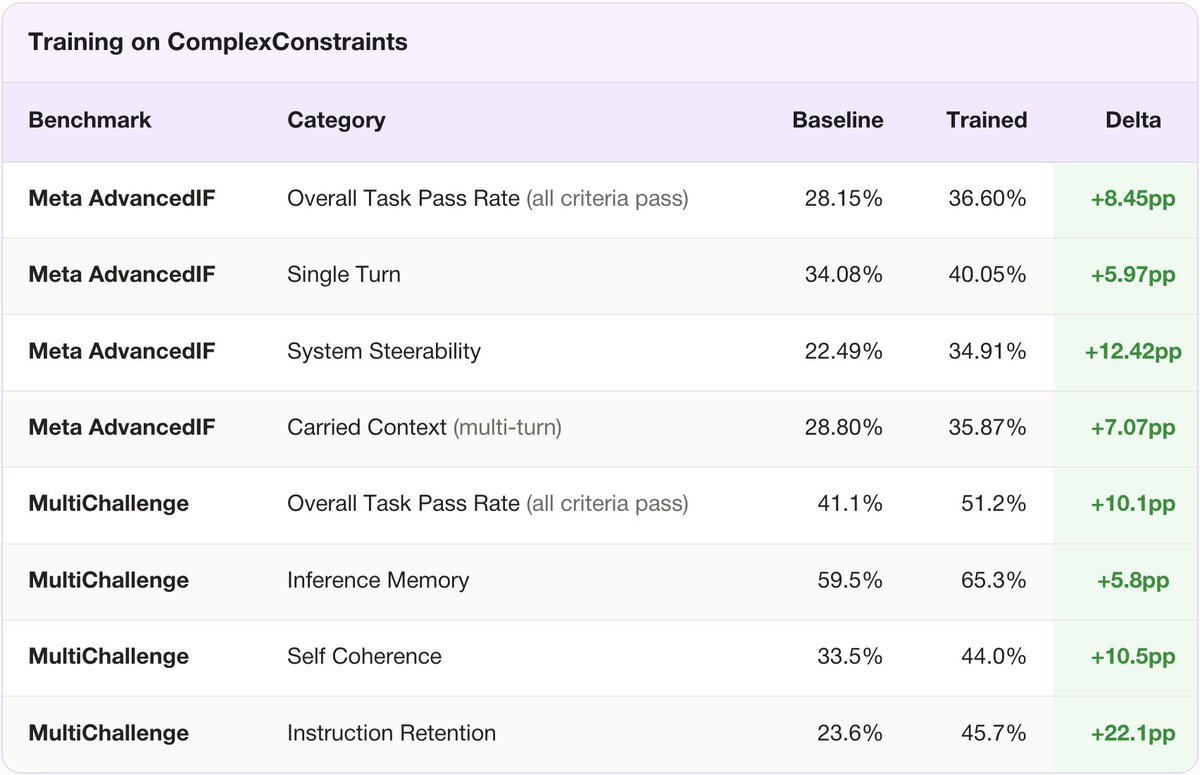Select the Inference Memory category
Image resolution: width=1200 pixels, height=775 pixels.
378,580
